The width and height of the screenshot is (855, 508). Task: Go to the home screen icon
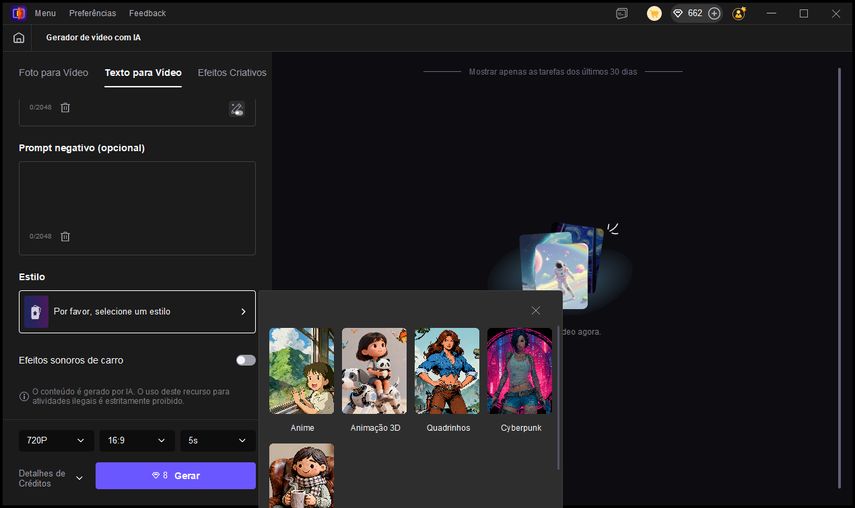(x=19, y=38)
